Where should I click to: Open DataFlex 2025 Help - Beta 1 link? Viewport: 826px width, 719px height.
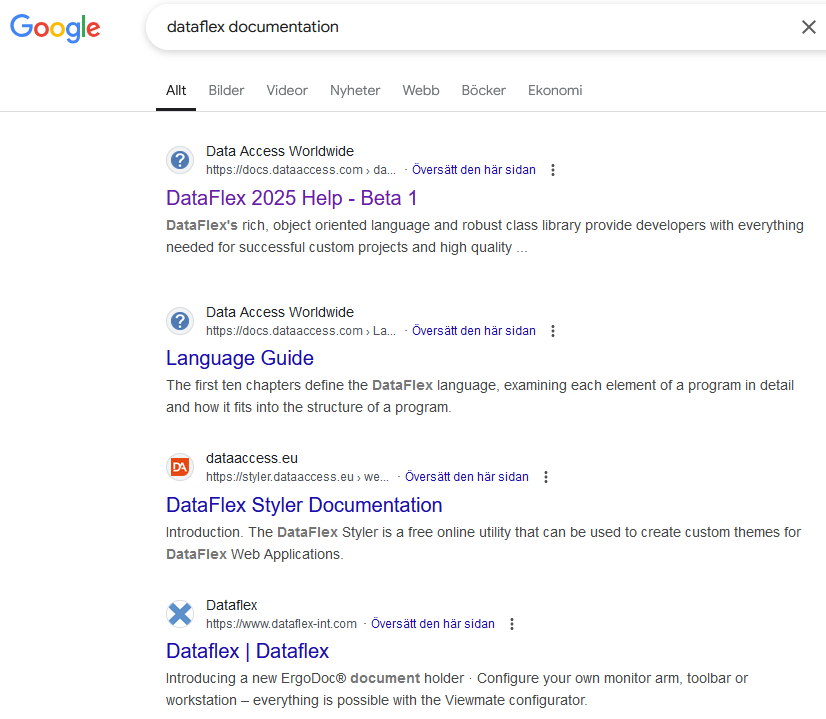[x=291, y=198]
